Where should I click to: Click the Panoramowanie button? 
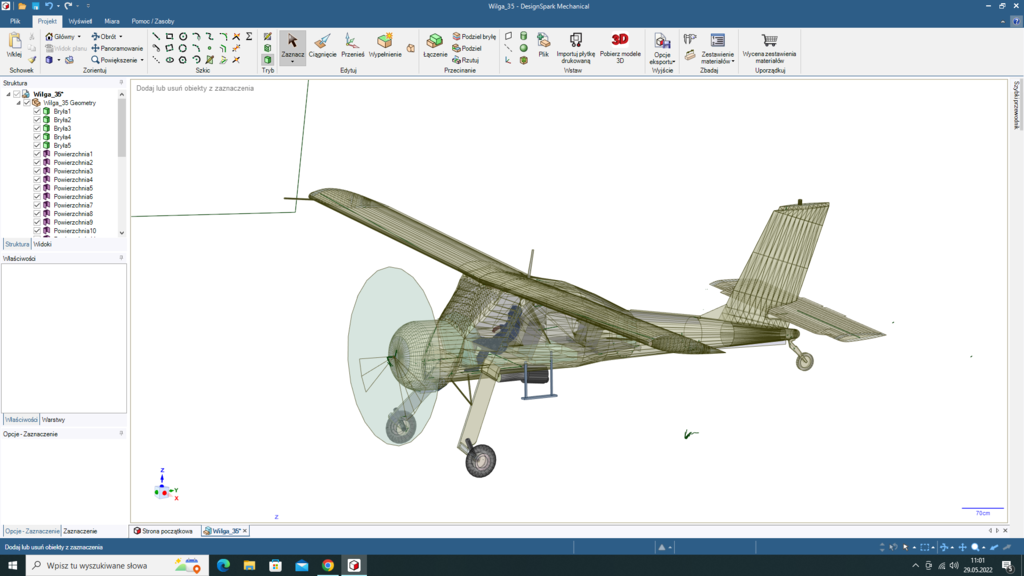coord(117,48)
